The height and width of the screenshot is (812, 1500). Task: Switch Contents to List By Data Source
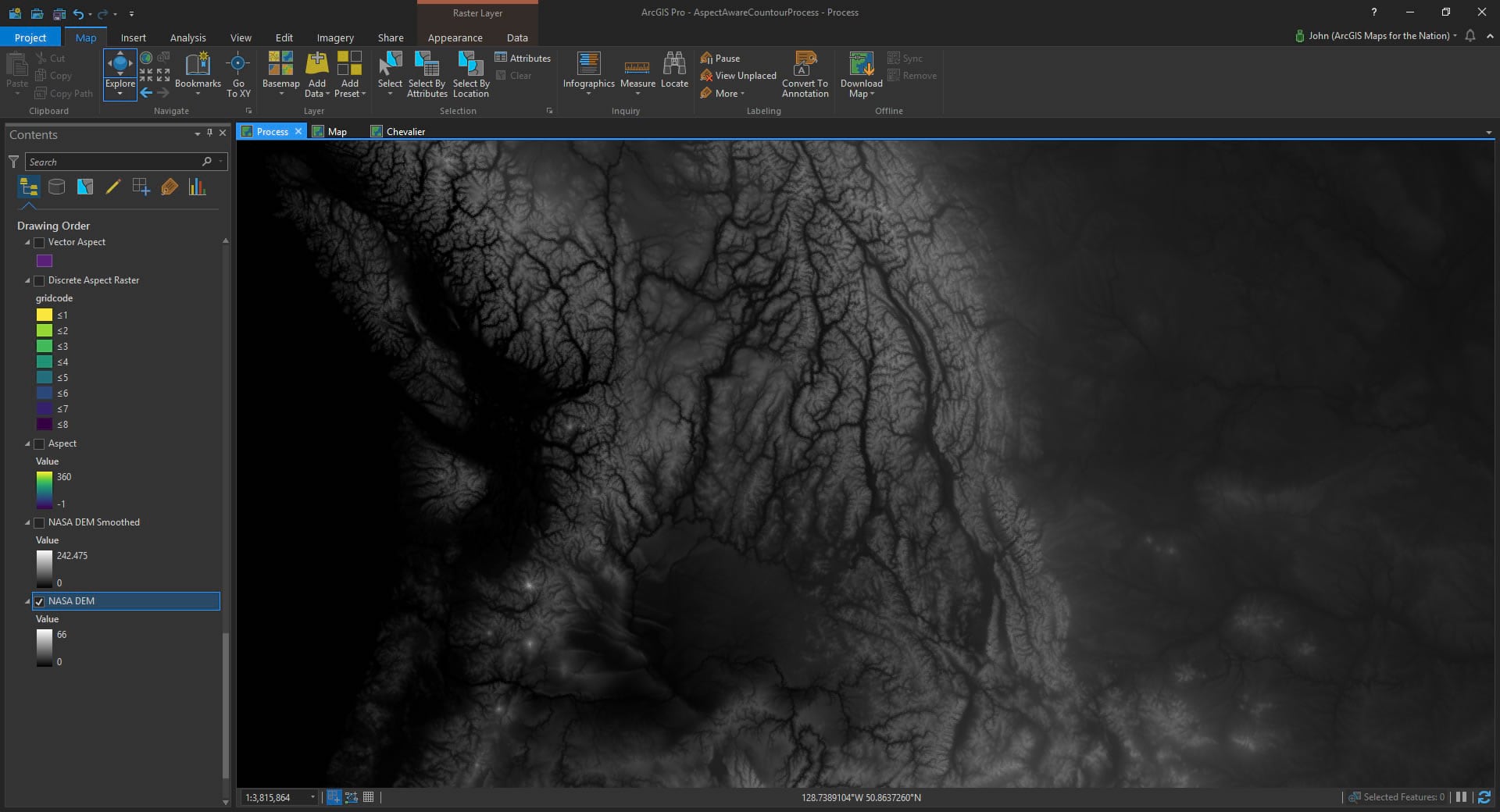point(57,187)
